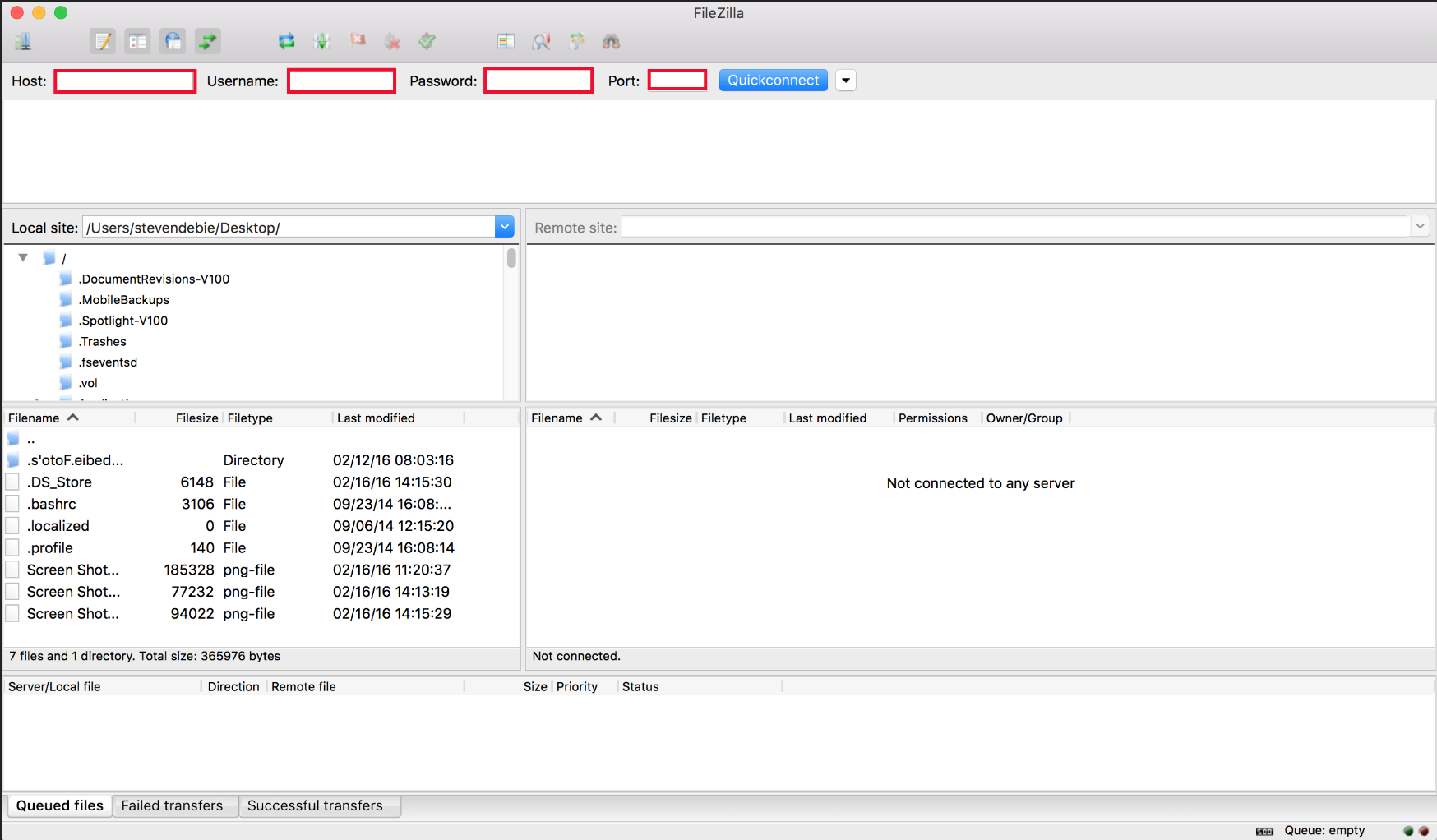
Task: Disconnect from the current server
Action: tap(392, 41)
